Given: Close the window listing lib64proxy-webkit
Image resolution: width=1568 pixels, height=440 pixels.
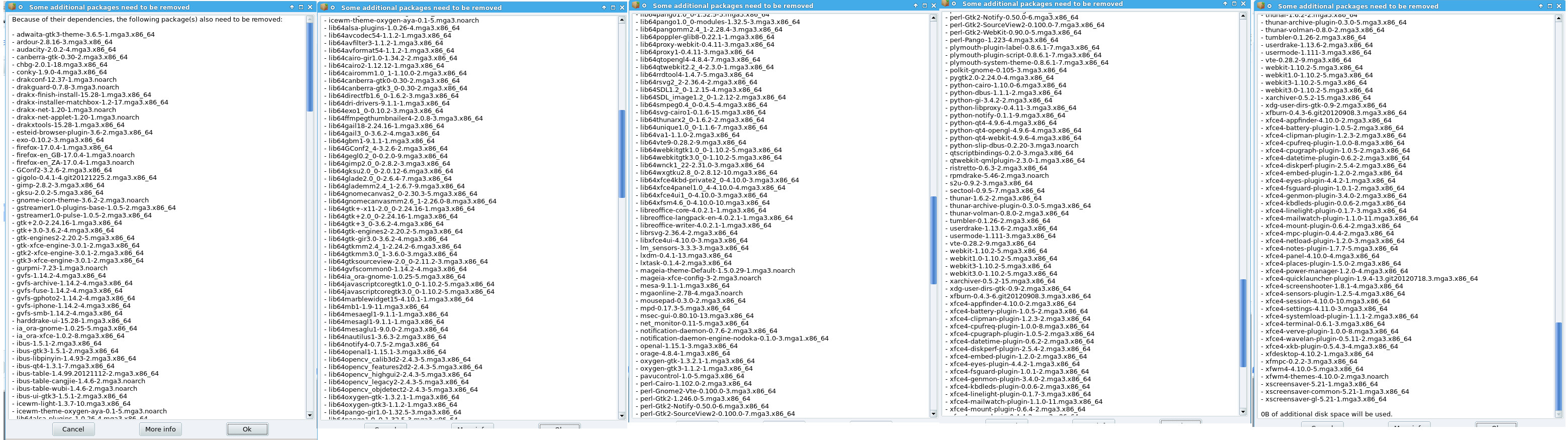Looking at the screenshot, I should click(x=934, y=6).
